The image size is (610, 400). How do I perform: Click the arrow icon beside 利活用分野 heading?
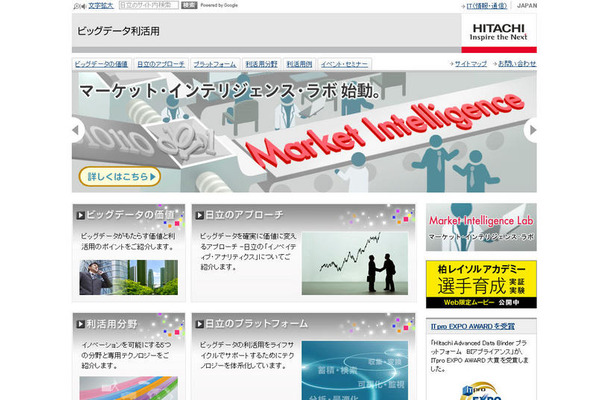point(81,324)
